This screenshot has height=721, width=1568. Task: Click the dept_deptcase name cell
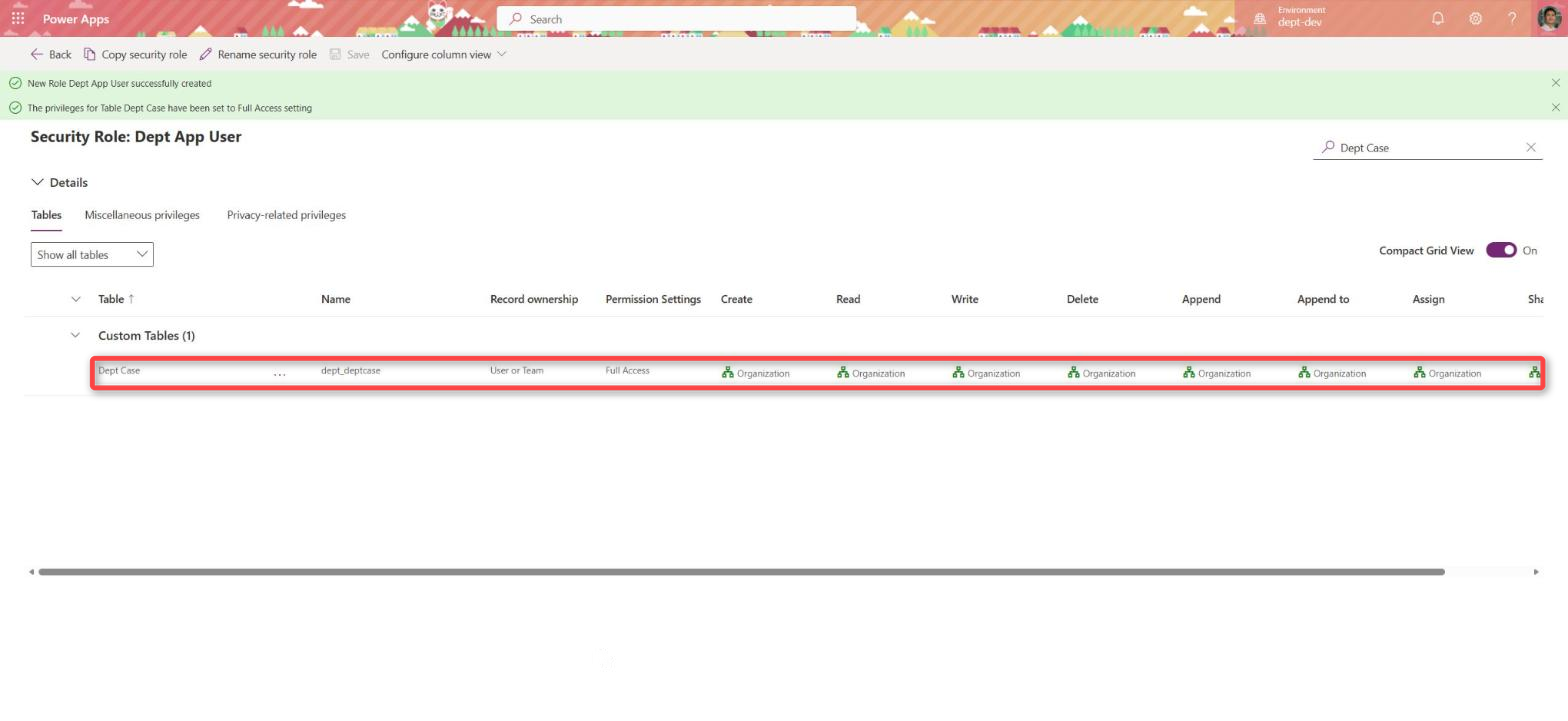[x=350, y=370]
